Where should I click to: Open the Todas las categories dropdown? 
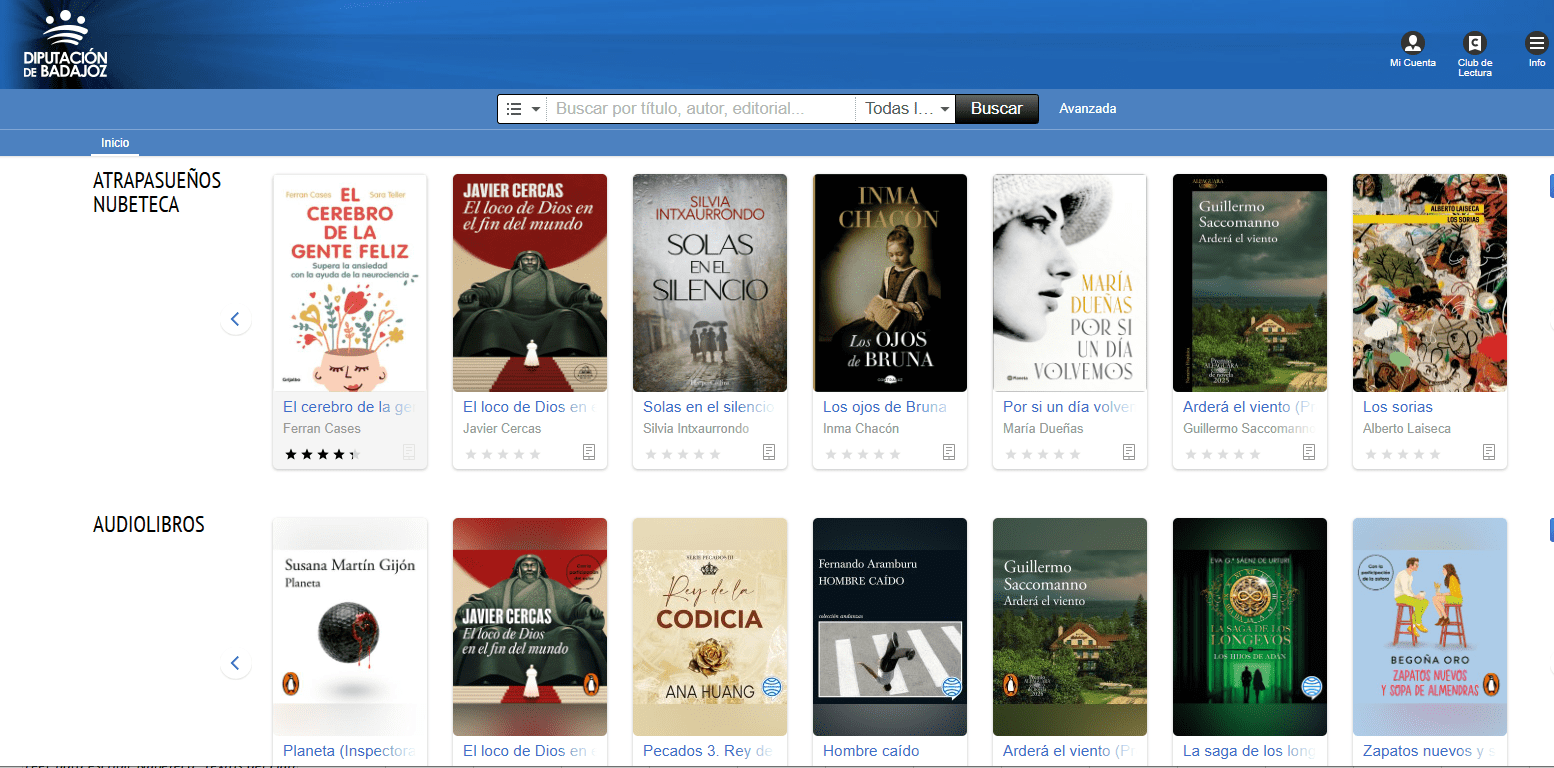click(906, 109)
